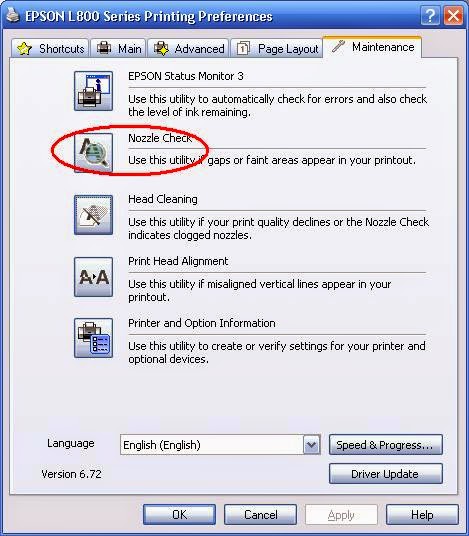Open Printer and Option Information icon

point(93,338)
